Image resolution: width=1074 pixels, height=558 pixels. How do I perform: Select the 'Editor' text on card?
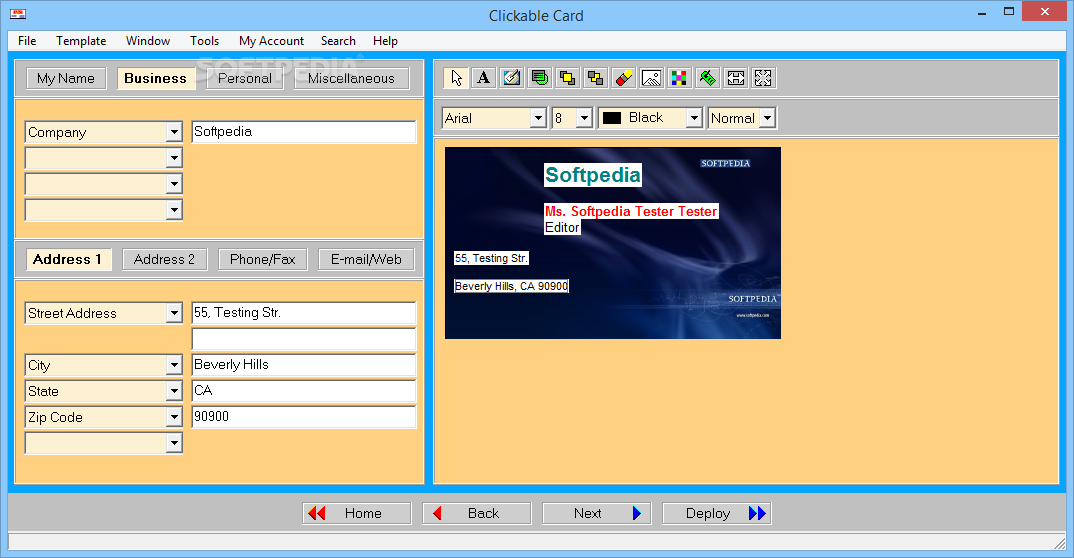[562, 227]
